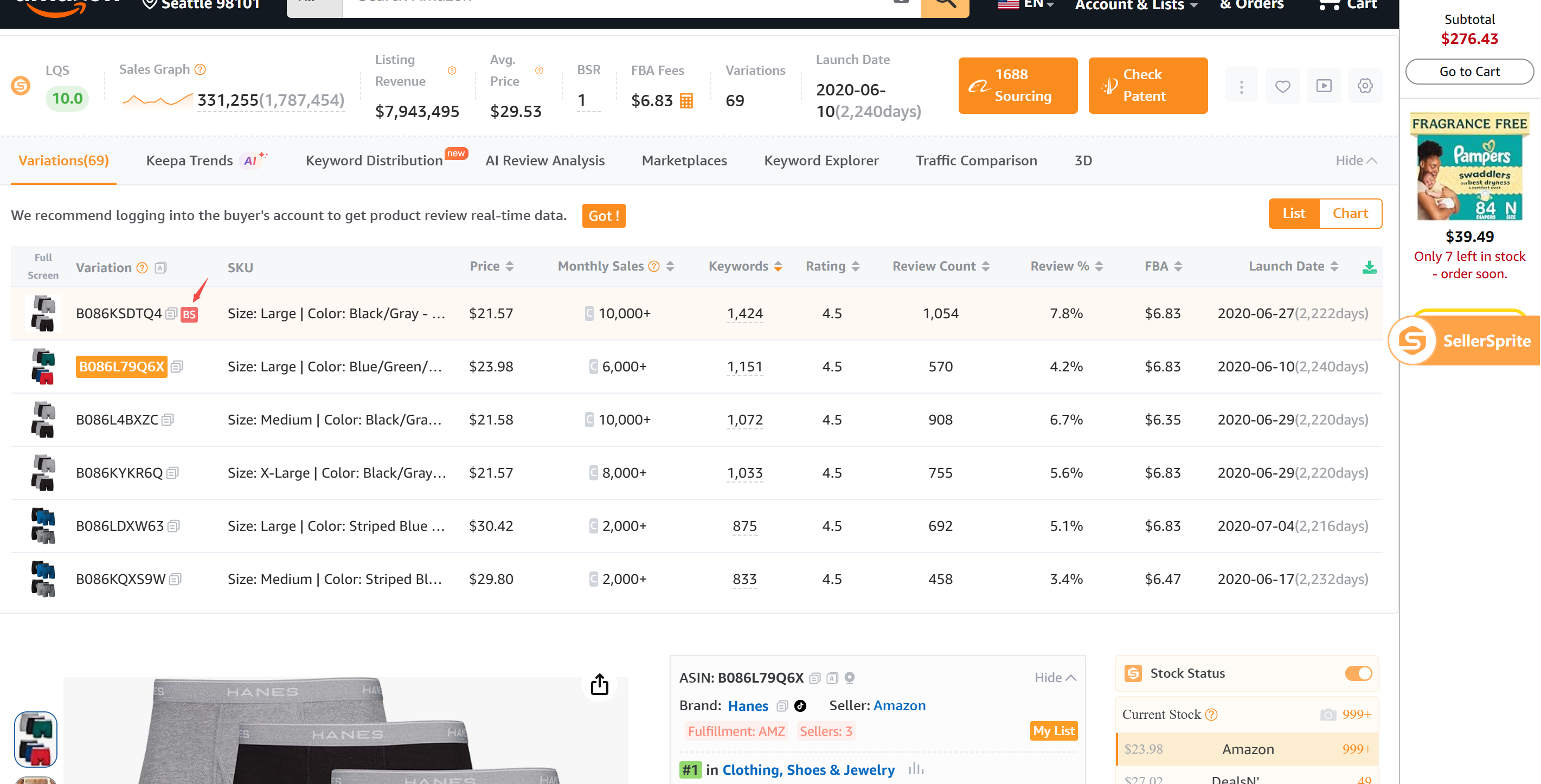Open the Hanes brand link

(747, 706)
